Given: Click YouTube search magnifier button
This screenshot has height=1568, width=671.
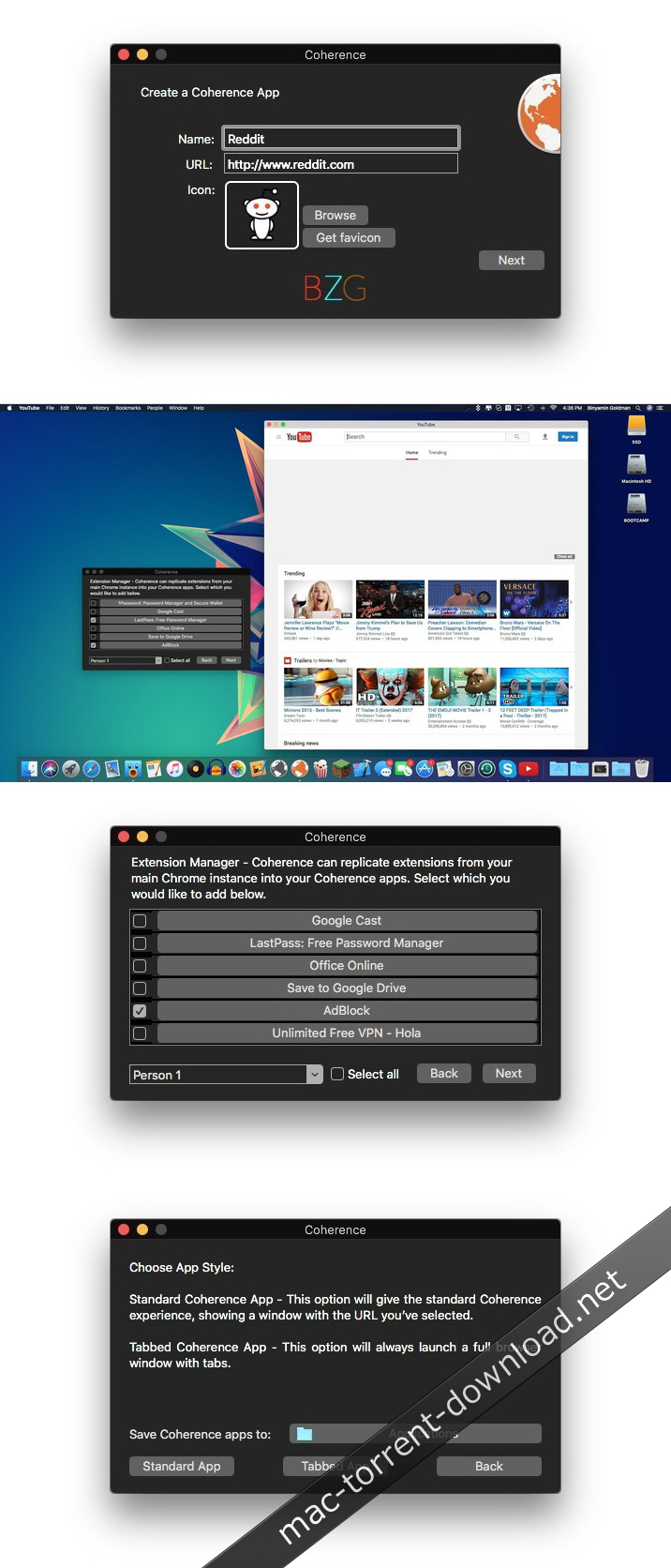Looking at the screenshot, I should pos(516,437).
